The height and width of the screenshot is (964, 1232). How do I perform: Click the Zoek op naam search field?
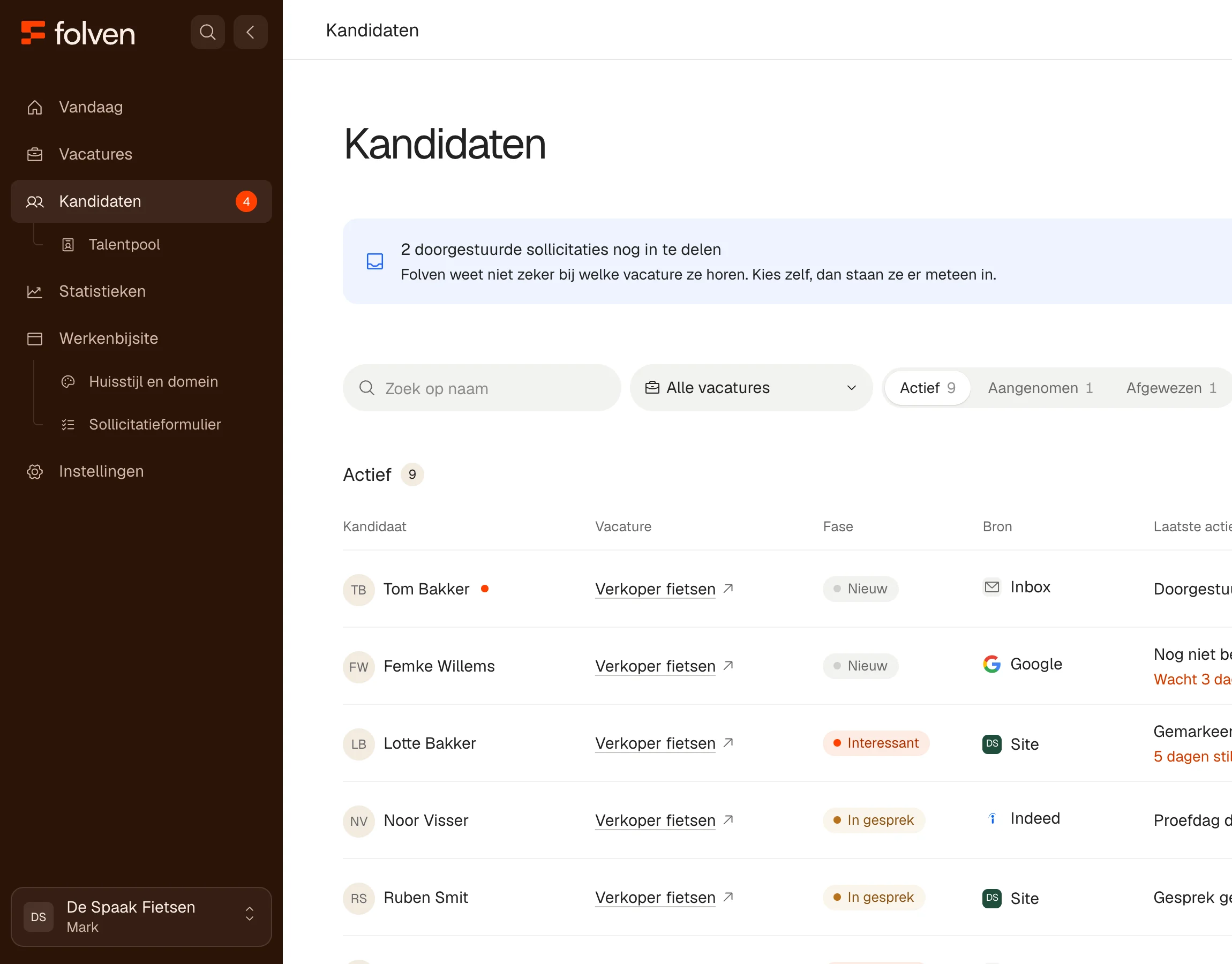coord(482,388)
